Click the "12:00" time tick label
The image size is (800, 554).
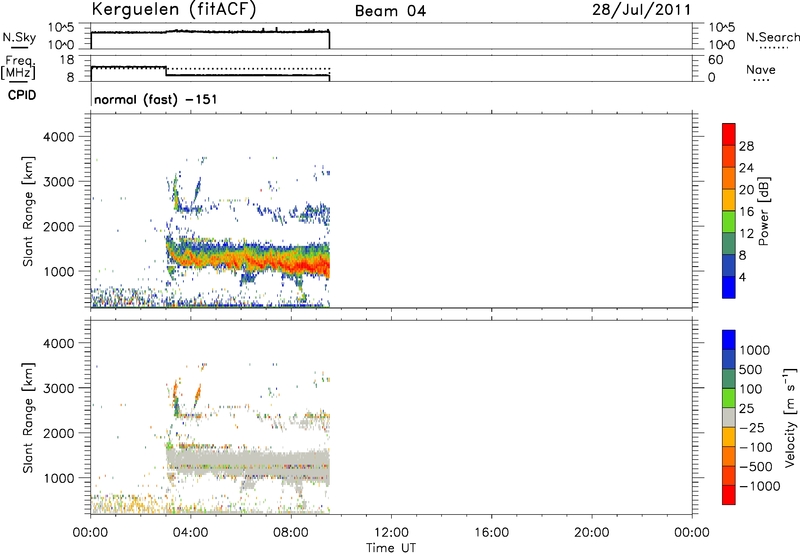[x=391, y=533]
